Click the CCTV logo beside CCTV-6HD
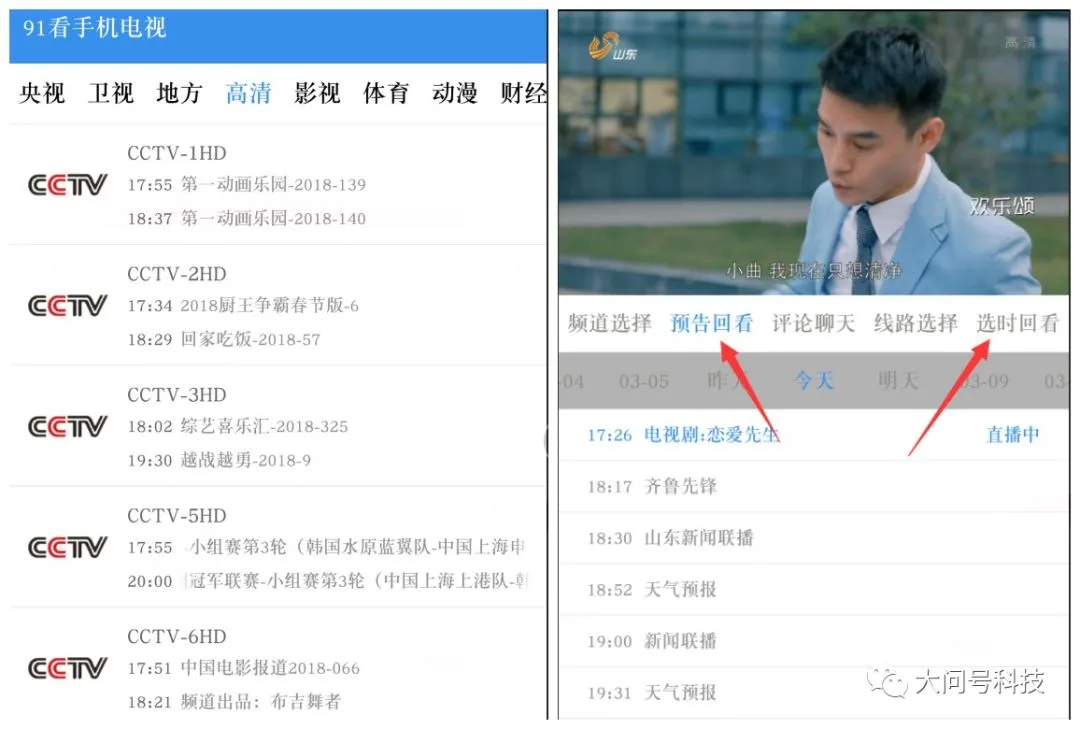This screenshot has width=1080, height=729. [68, 668]
